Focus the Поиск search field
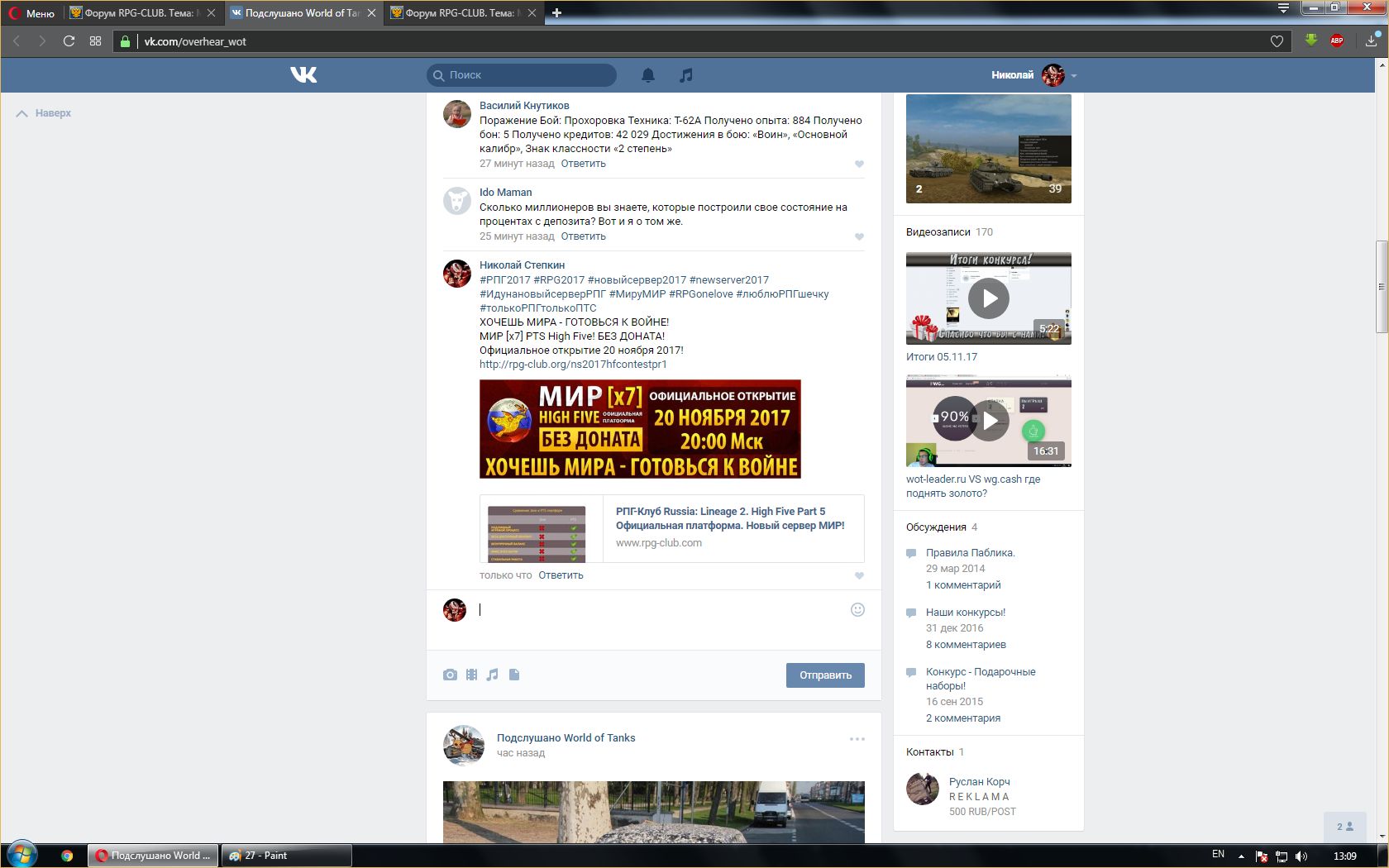This screenshot has width=1389, height=868. (x=522, y=75)
